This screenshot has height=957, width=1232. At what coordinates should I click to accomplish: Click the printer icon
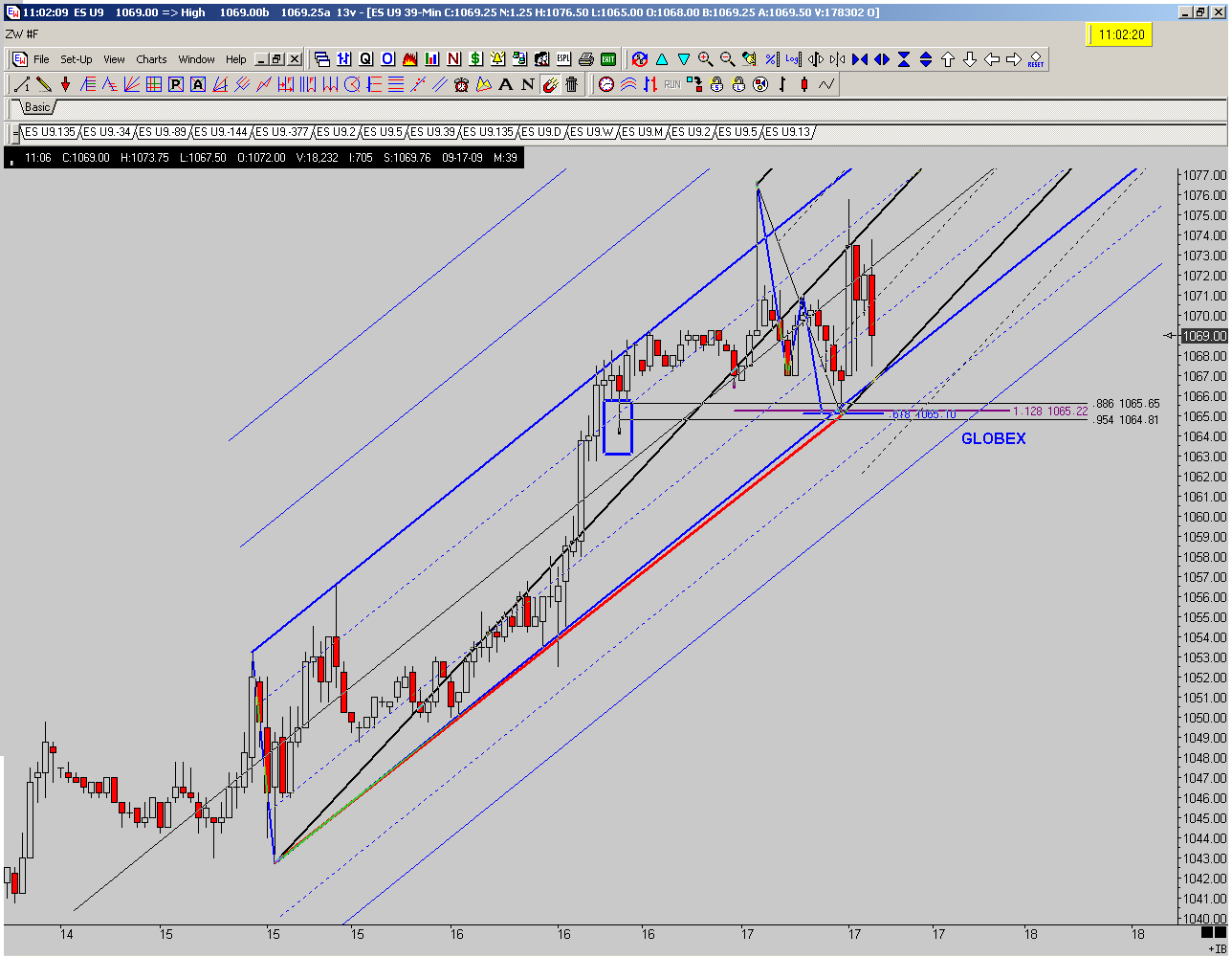(586, 59)
